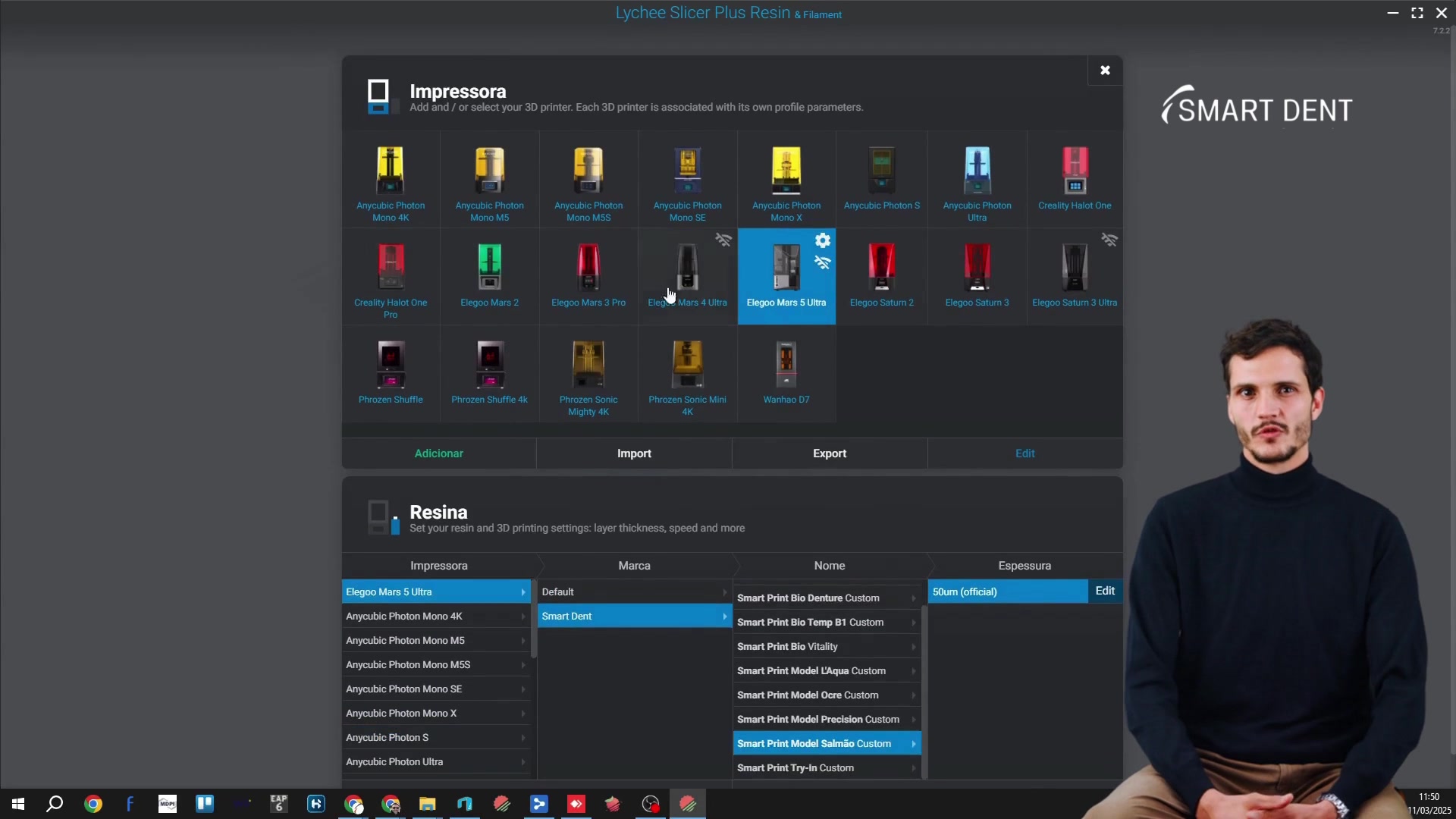Viewport: 1456px width, 819px height.
Task: Click the Espessura column header
Action: point(1025,566)
